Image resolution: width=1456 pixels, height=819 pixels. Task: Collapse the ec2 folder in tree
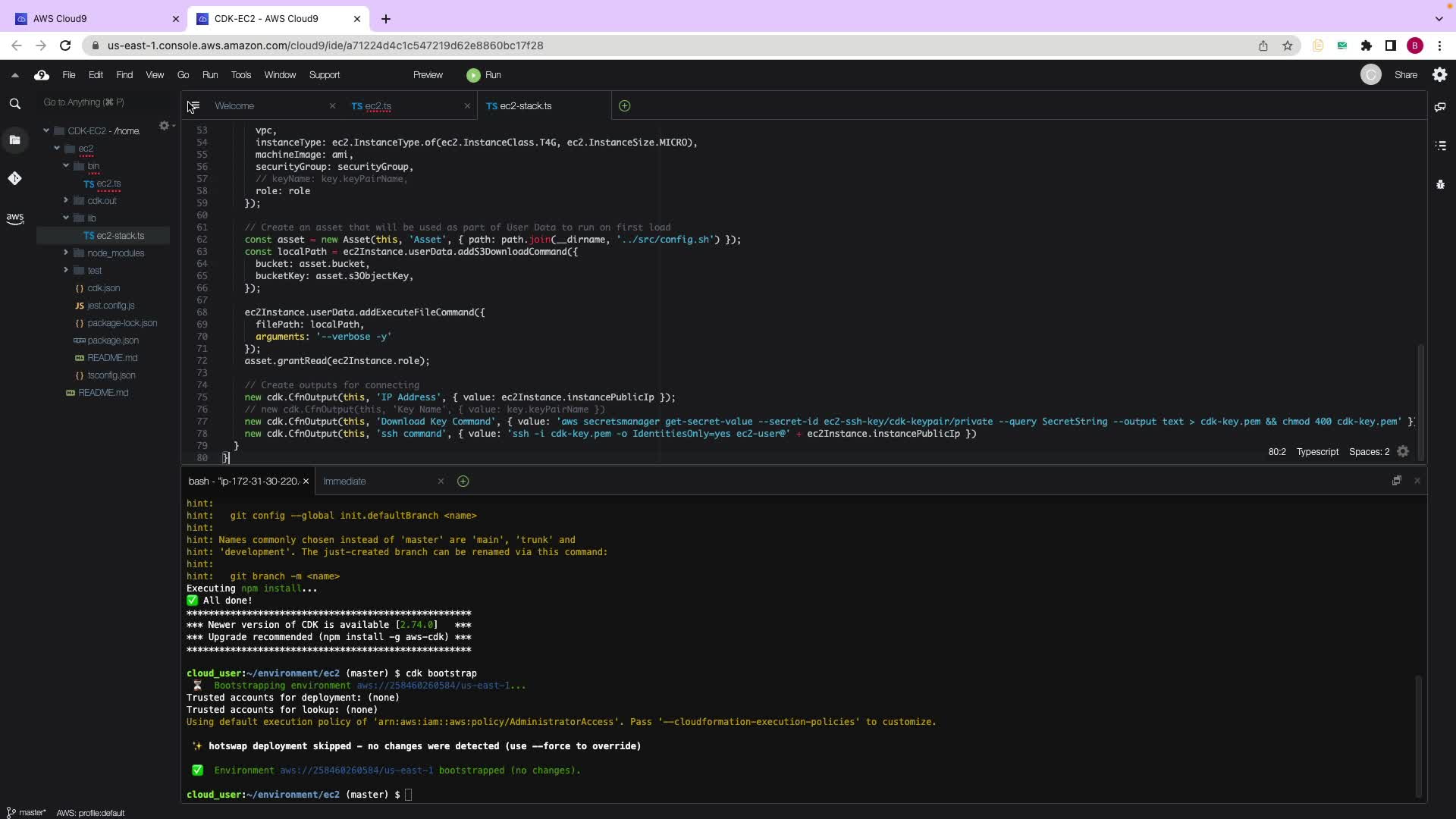(57, 149)
